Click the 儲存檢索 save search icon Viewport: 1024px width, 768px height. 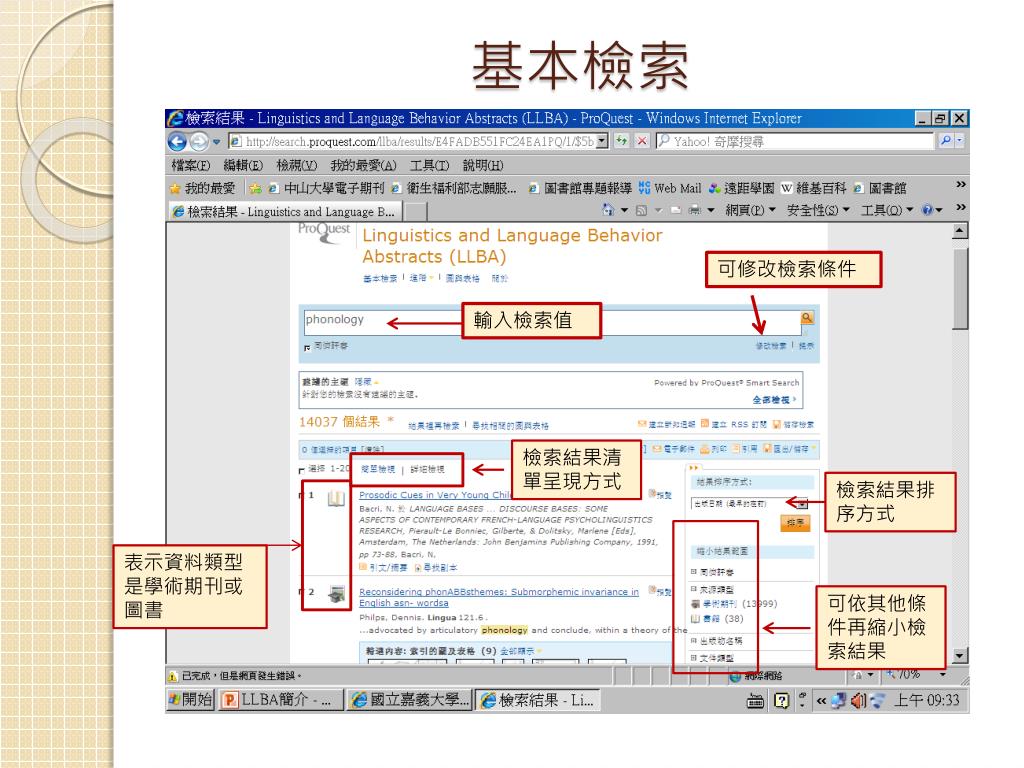[776, 424]
